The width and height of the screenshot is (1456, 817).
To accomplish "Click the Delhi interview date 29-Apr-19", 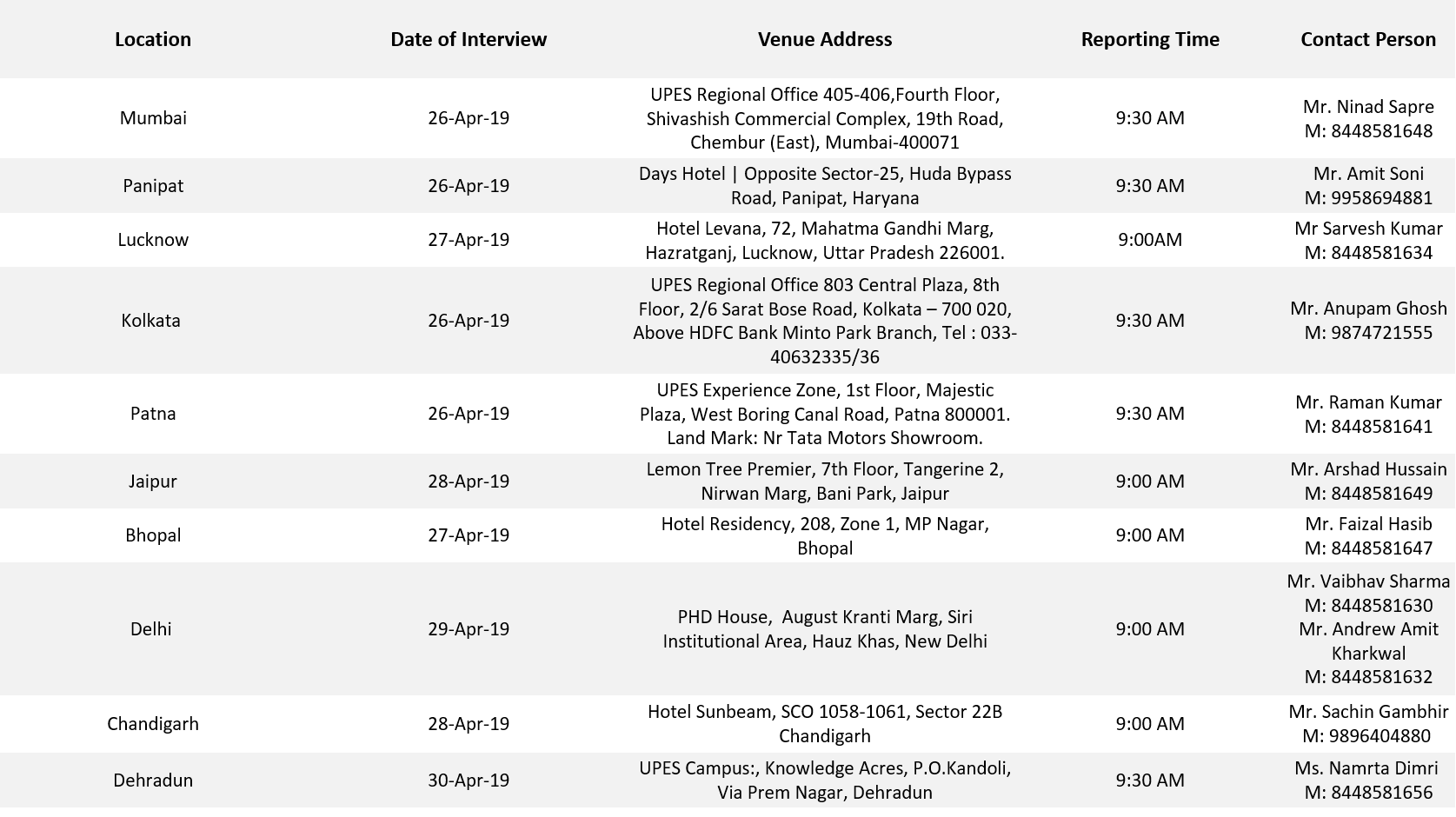I will (469, 629).
